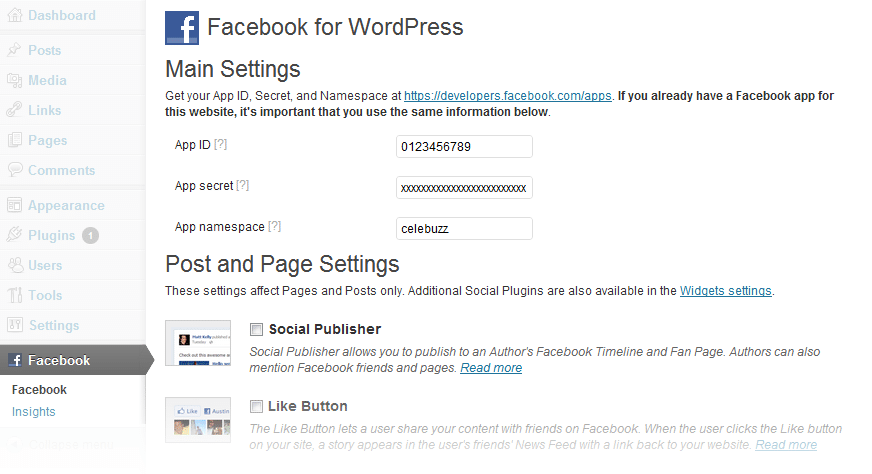Image resolution: width=872 pixels, height=474 pixels.
Task: Click the Links chain icon
Action: (x=14, y=110)
